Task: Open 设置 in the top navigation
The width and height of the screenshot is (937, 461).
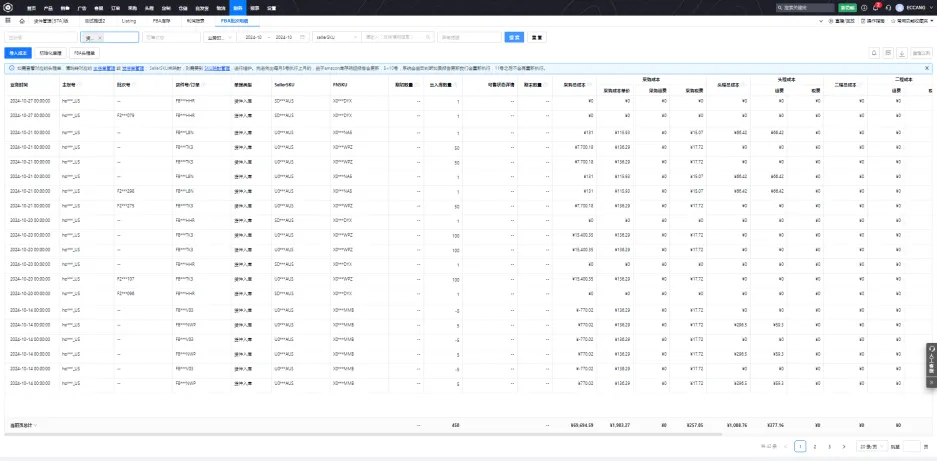Action: pyautogui.click(x=271, y=8)
